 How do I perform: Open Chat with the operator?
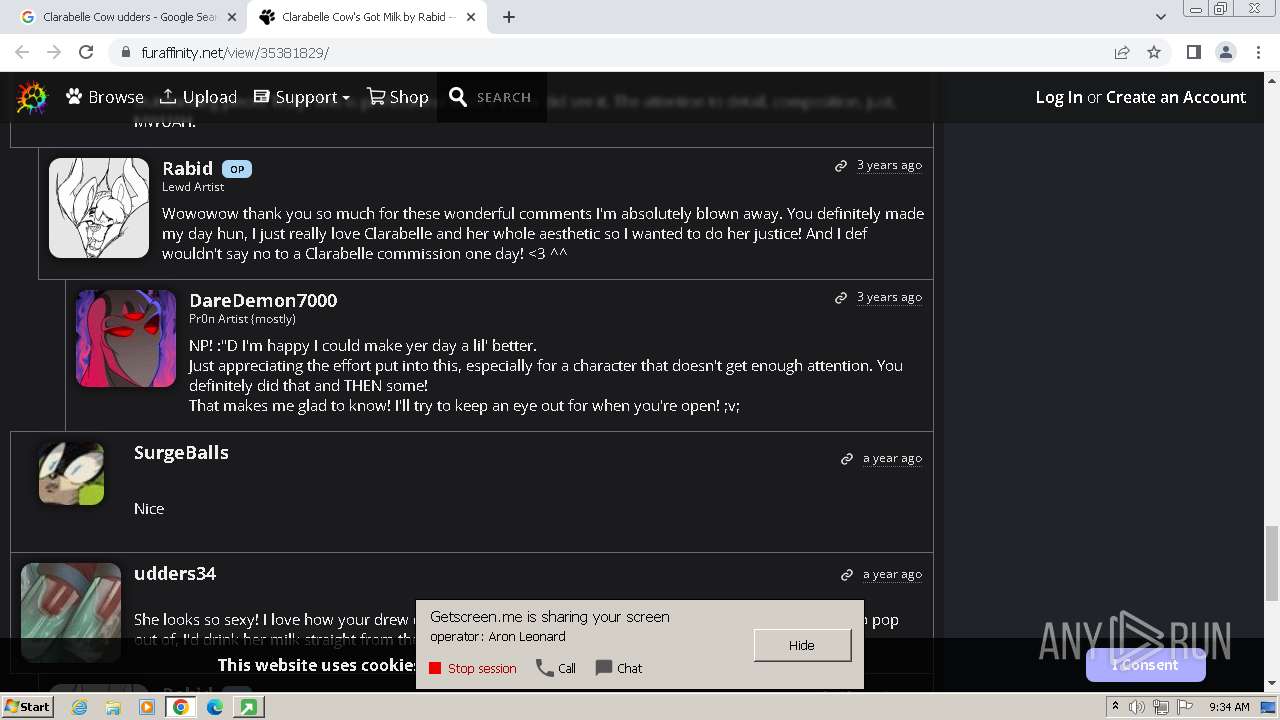click(619, 668)
